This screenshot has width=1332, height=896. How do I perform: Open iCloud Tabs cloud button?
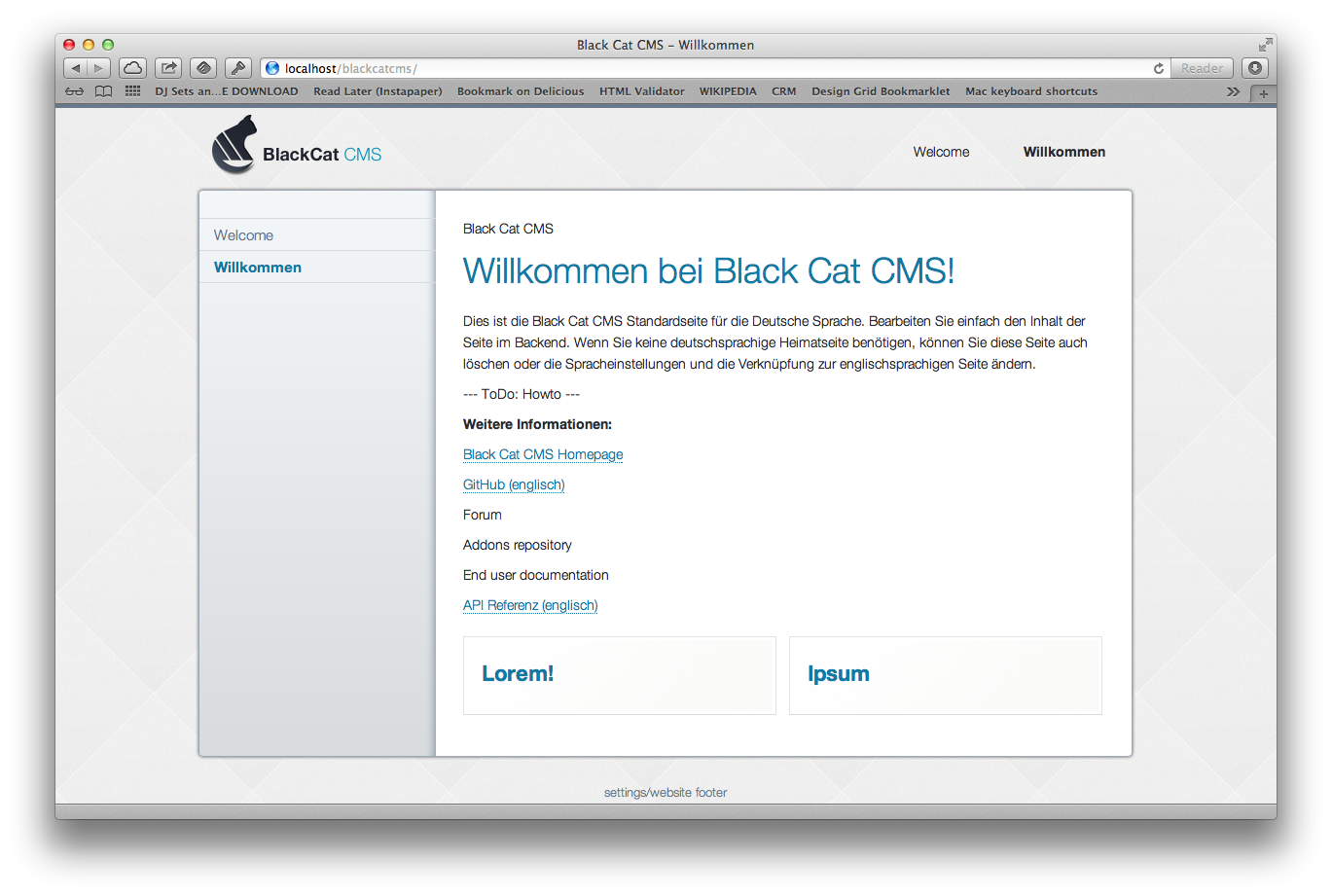coord(133,68)
